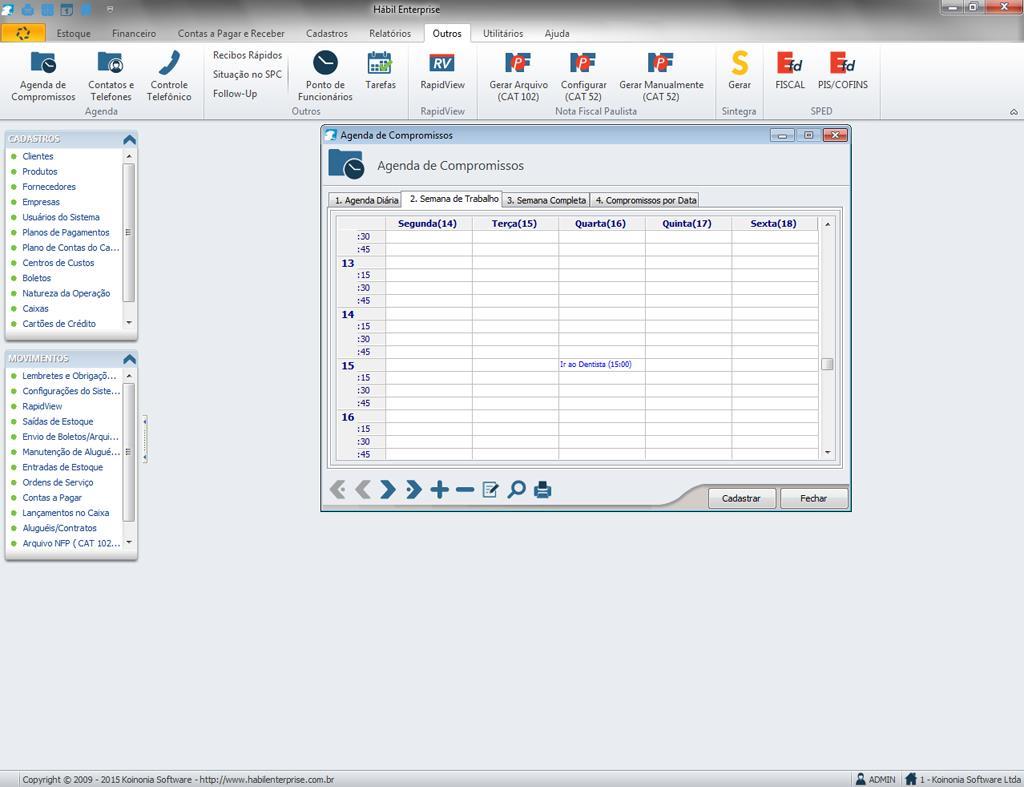1024x787 pixels.
Task: Select the 4. Compromissos por Data tab
Action: [x=645, y=201]
